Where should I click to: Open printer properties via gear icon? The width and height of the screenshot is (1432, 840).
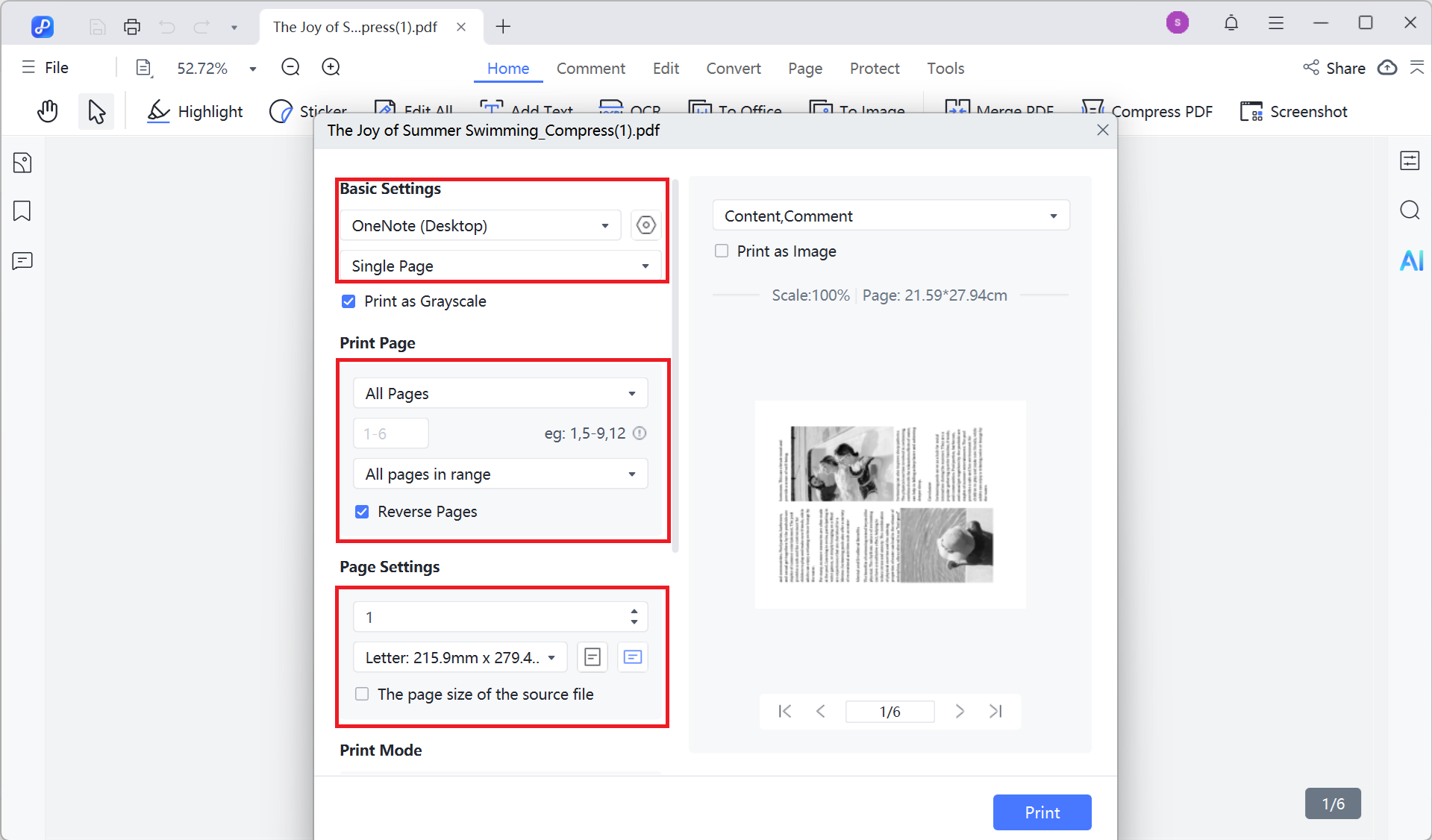(x=645, y=225)
